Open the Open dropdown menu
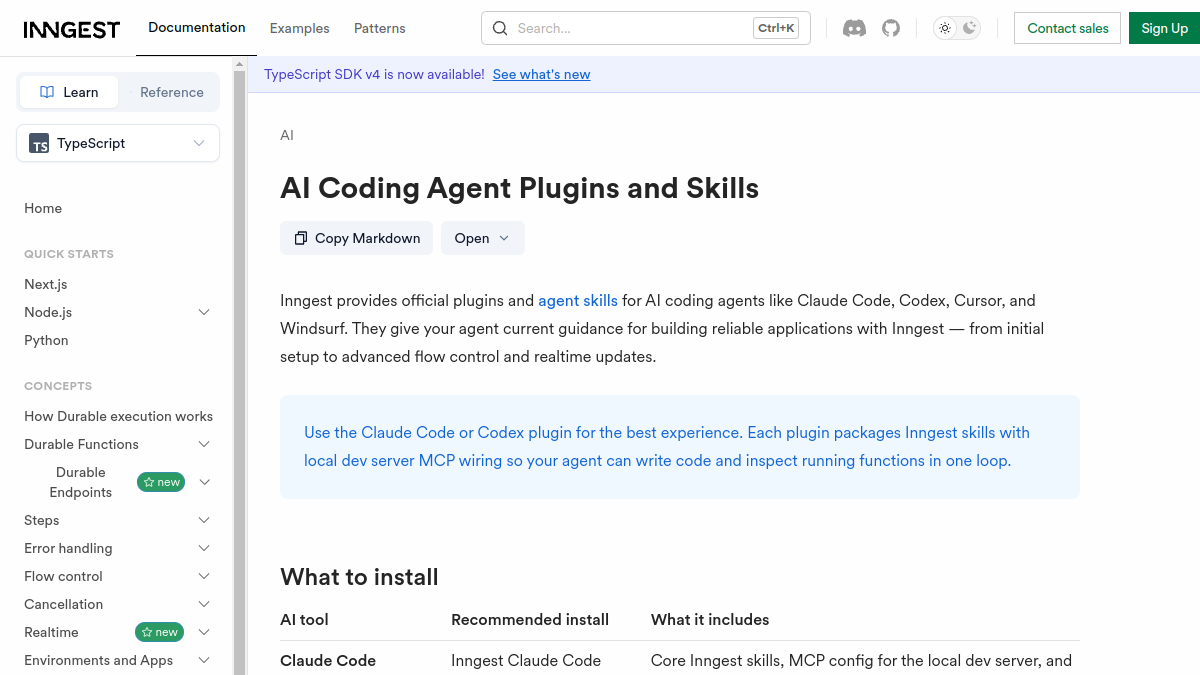1200x675 pixels. tap(482, 238)
